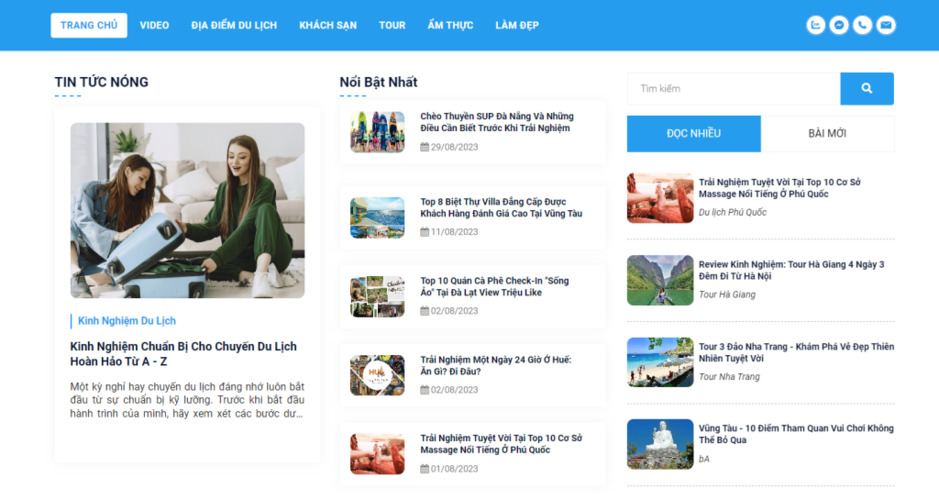Open article about Chèo Thuyền SUP Đà Nẵng
Viewport: 939px width, 500px height.
tap(496, 122)
